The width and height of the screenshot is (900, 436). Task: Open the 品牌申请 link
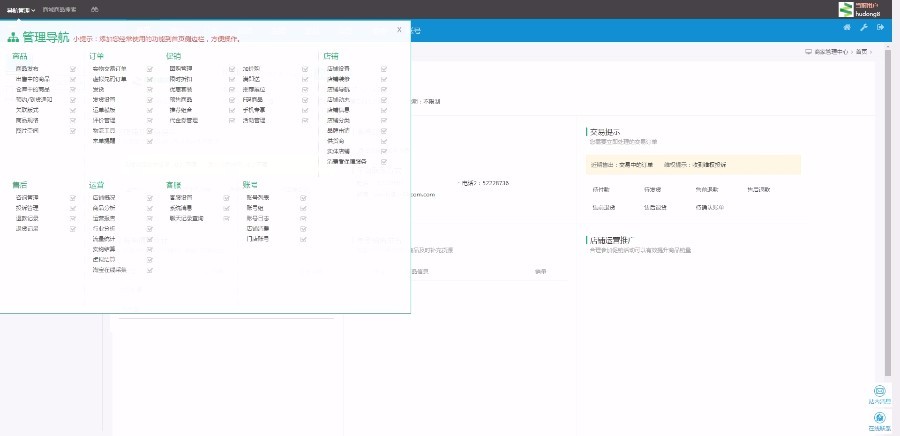click(x=339, y=131)
